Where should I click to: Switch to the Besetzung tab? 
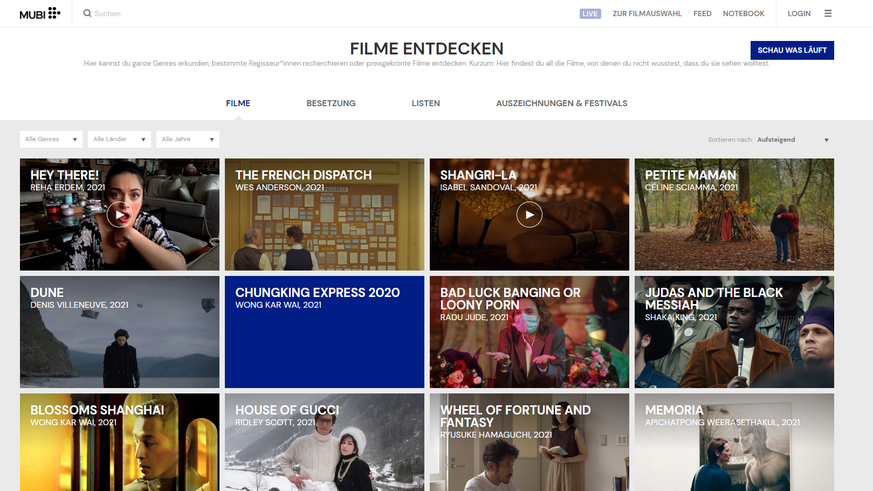pyautogui.click(x=330, y=103)
